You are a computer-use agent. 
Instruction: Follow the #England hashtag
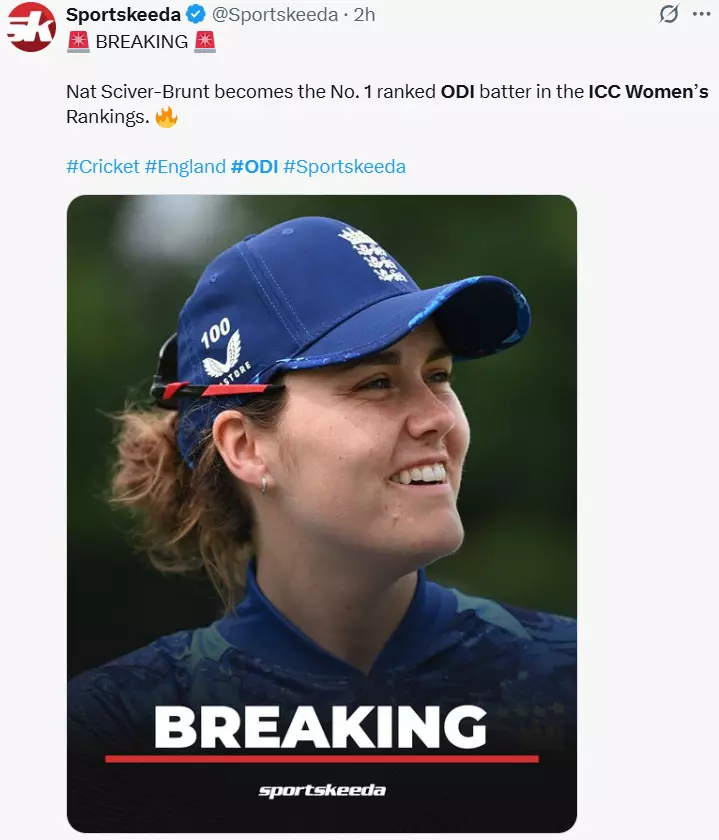[185, 167]
